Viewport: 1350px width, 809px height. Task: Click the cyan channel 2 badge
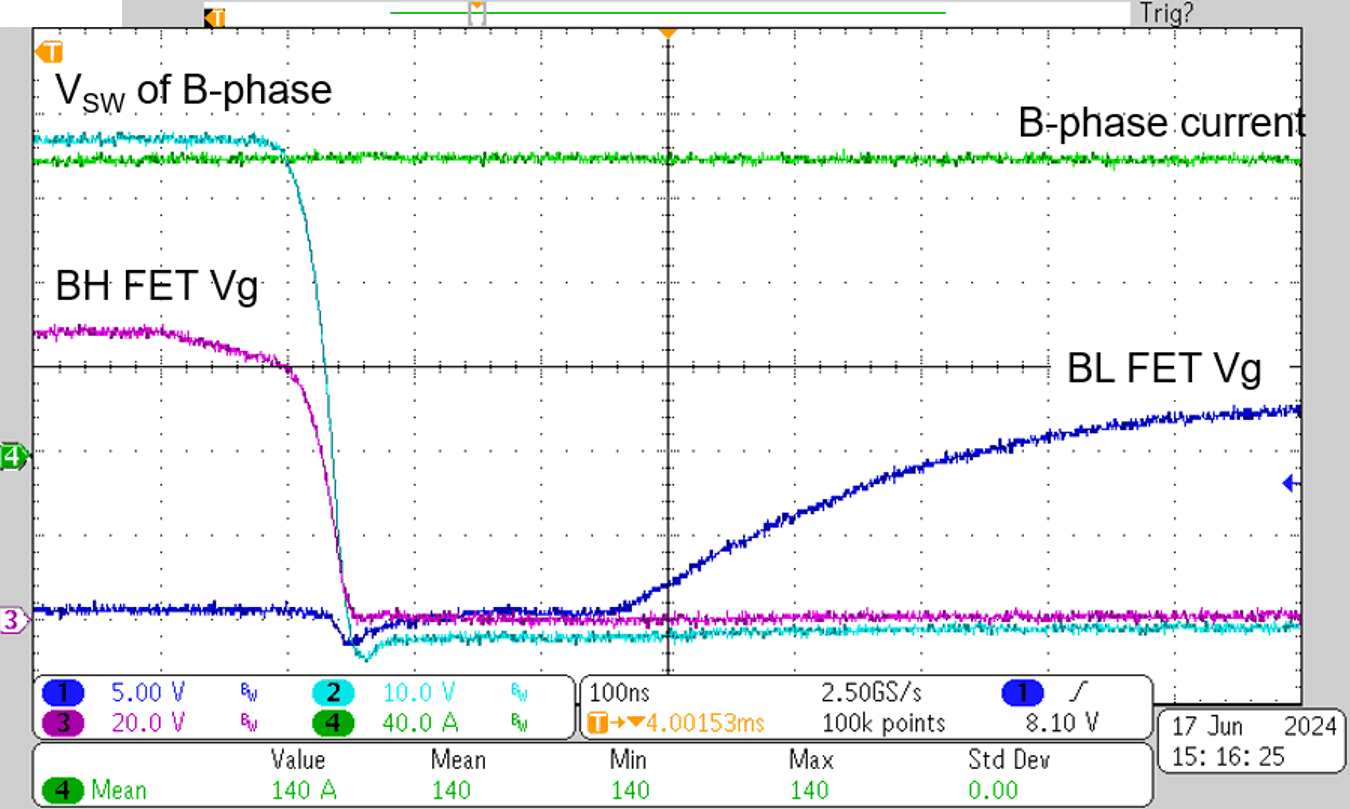pos(334,692)
